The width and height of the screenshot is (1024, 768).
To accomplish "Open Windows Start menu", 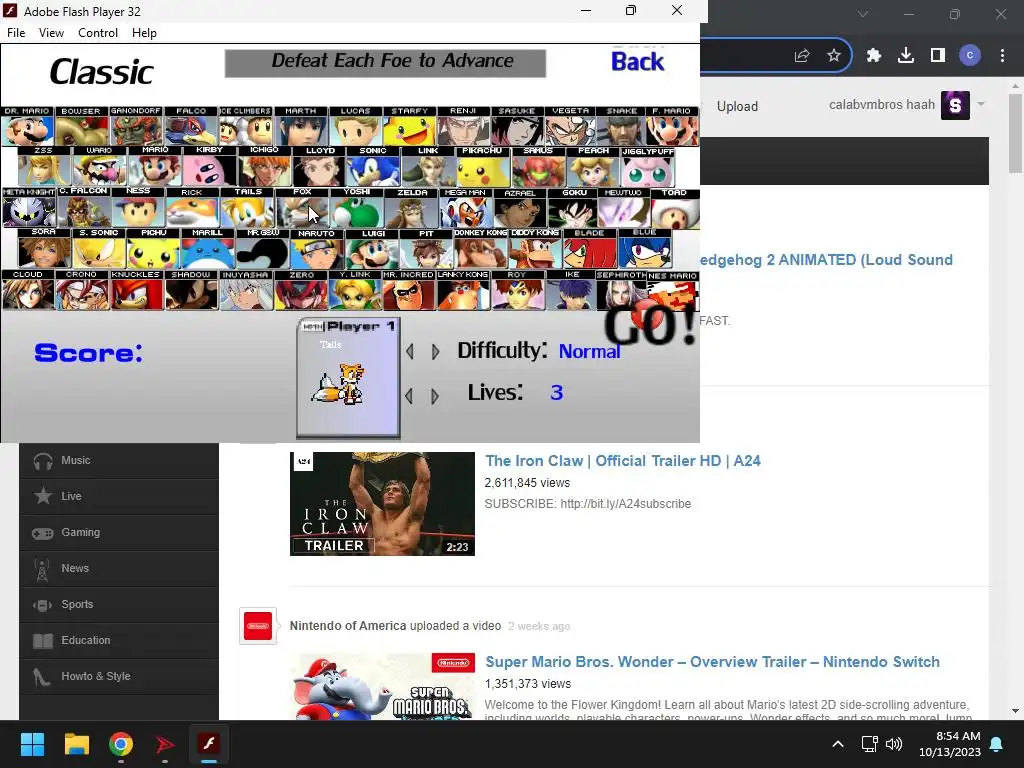I will pyautogui.click(x=32, y=744).
